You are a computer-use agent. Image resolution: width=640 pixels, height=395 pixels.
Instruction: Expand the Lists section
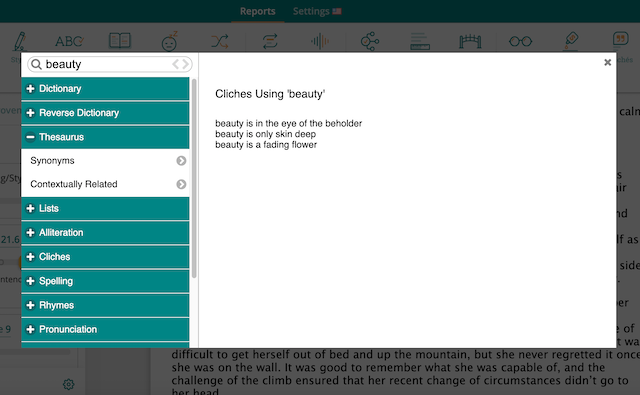105,209
